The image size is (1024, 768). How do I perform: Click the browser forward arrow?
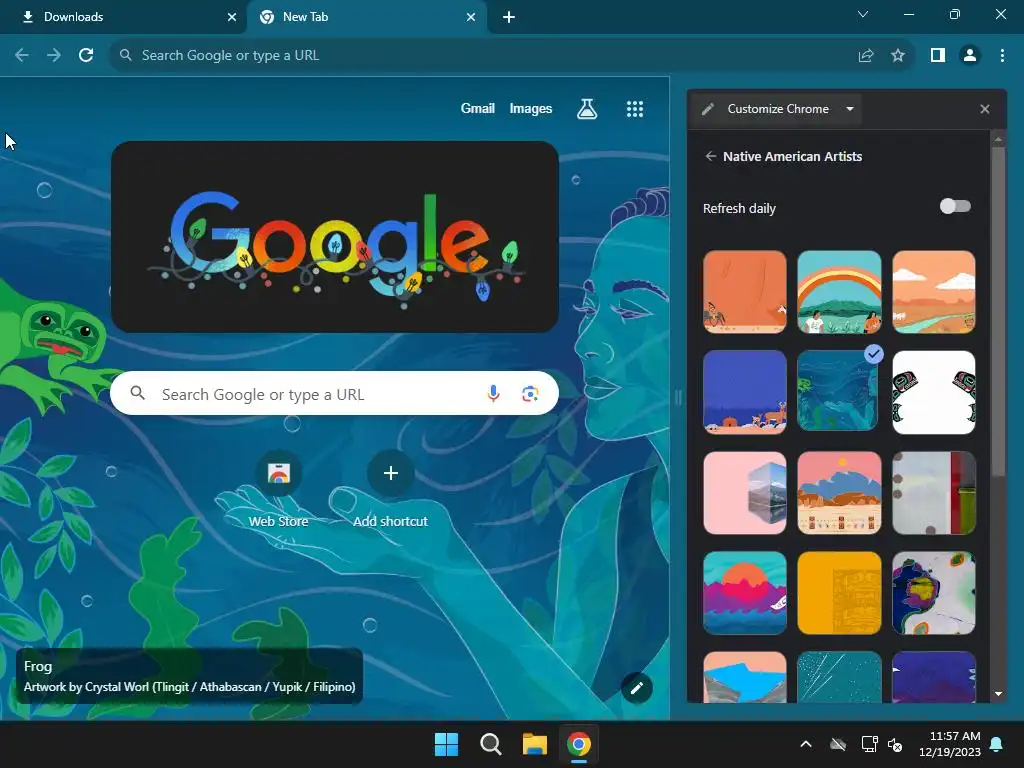pos(54,56)
